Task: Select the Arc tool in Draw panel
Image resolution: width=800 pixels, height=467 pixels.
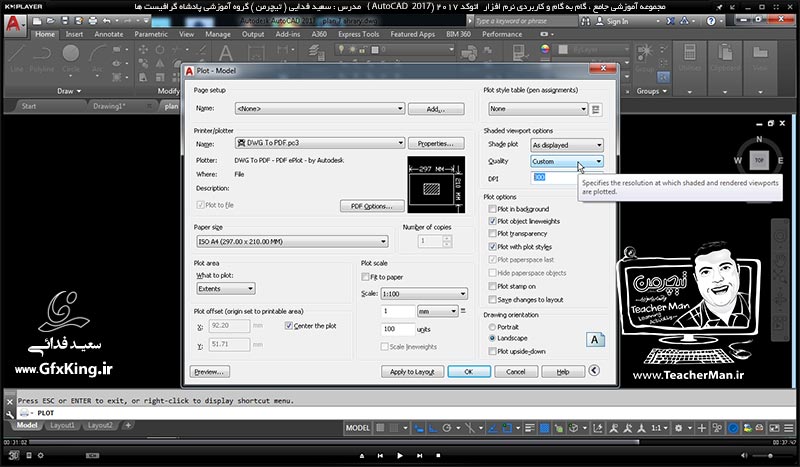Action: point(97,58)
